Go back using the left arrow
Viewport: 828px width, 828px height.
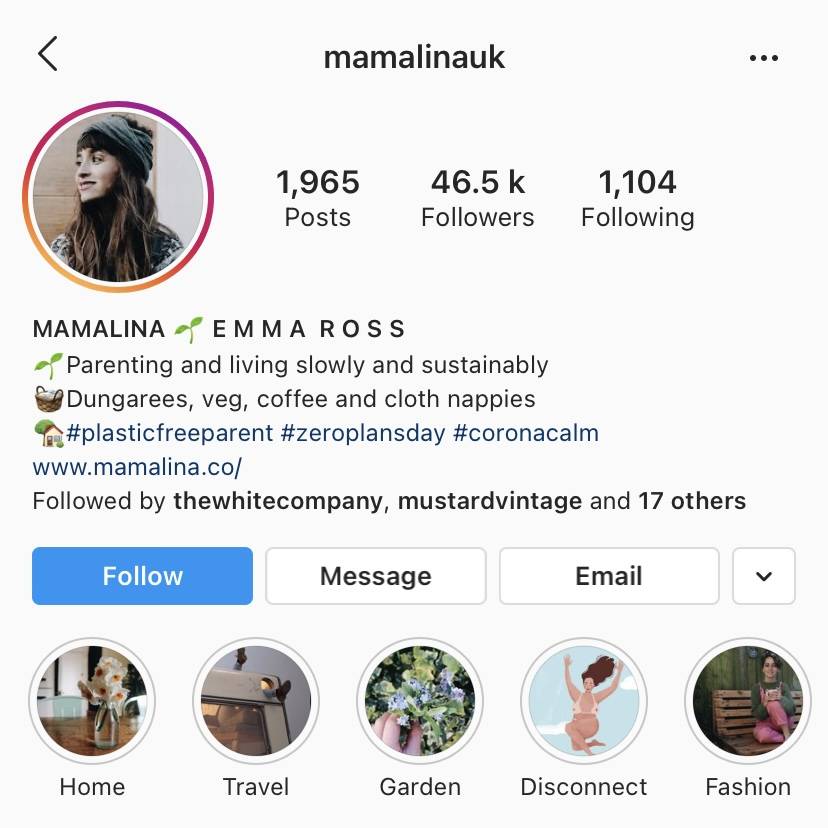pos(48,54)
